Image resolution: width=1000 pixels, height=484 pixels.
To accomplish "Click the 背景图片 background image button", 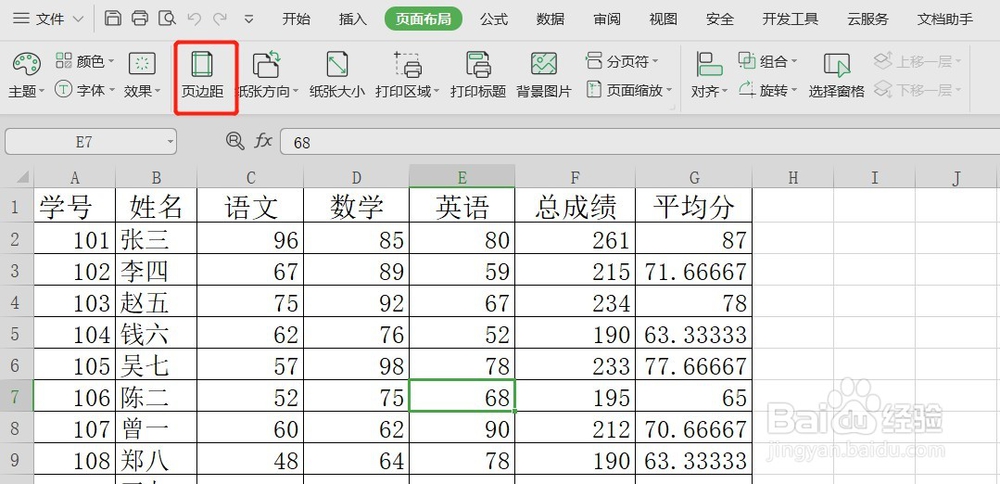I will [544, 76].
